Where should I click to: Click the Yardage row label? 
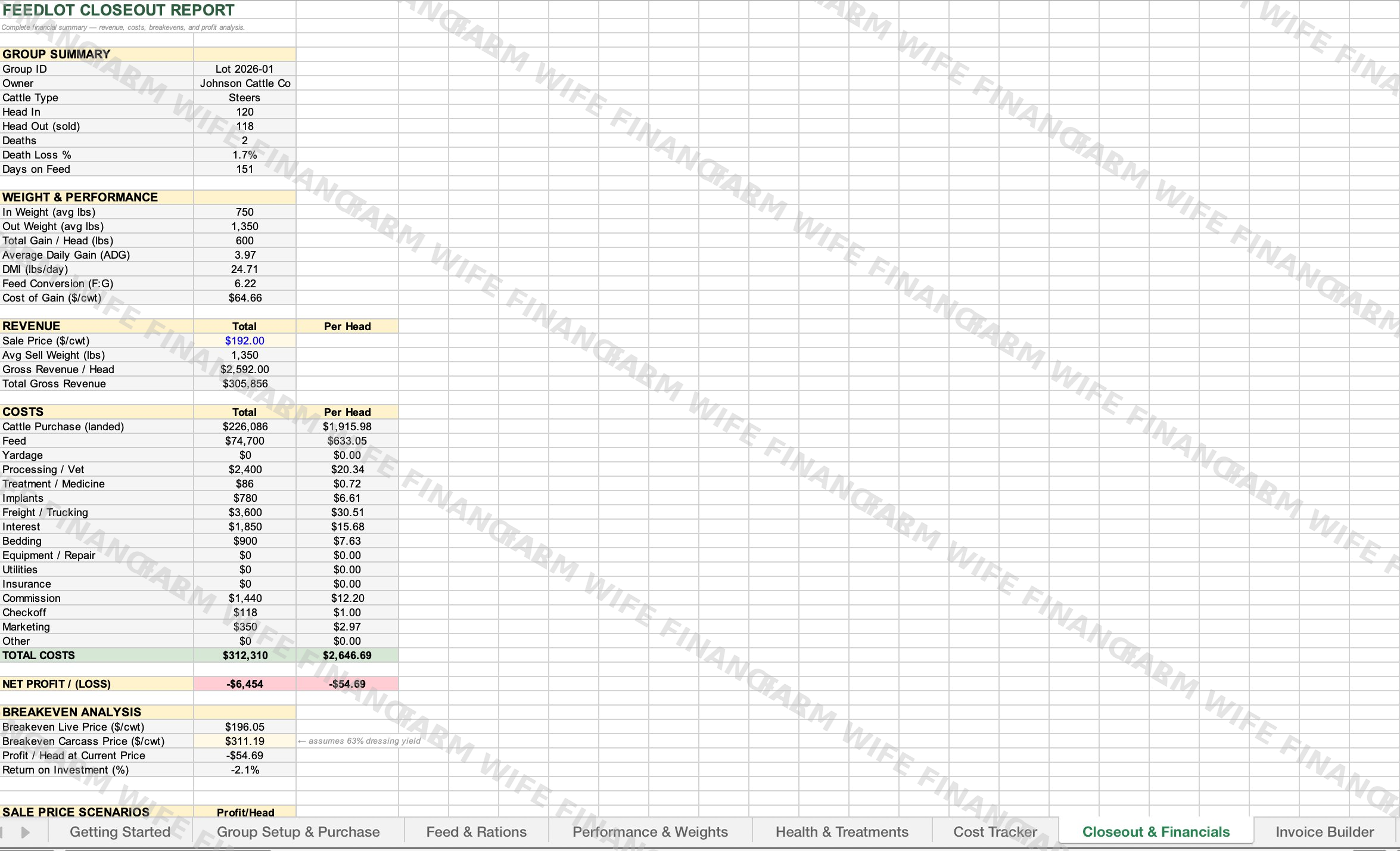pos(97,455)
